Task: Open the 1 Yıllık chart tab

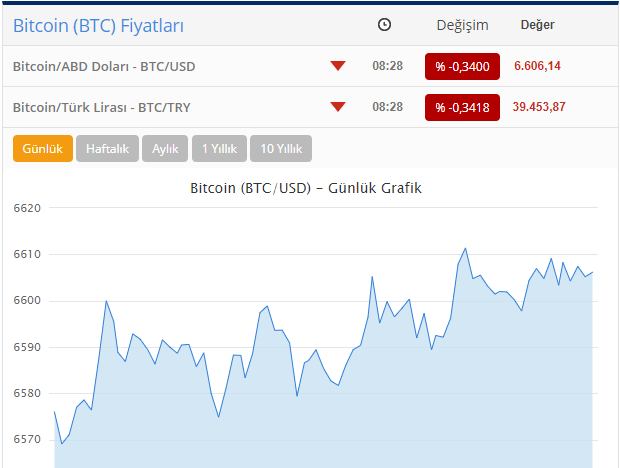Action: point(219,149)
